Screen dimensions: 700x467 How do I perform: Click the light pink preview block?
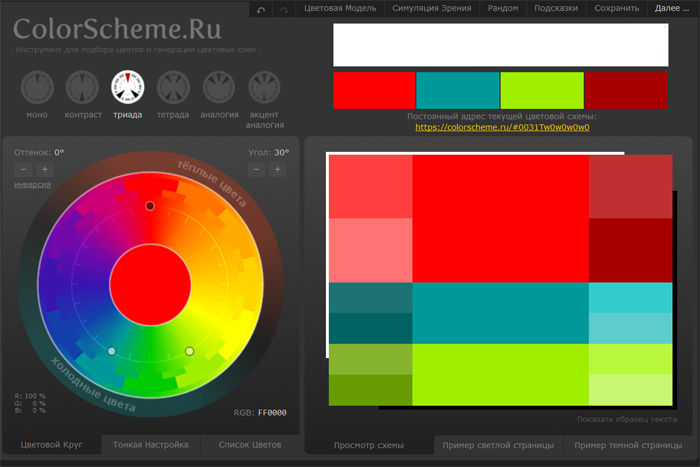(x=371, y=250)
